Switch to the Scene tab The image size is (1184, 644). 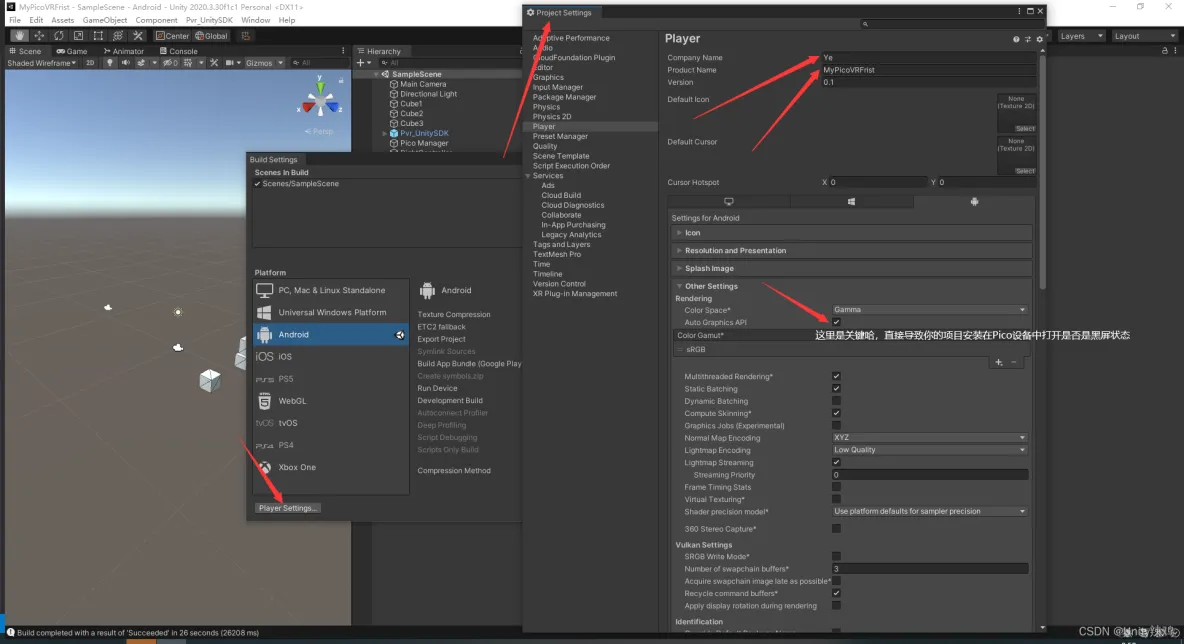click(x=25, y=51)
